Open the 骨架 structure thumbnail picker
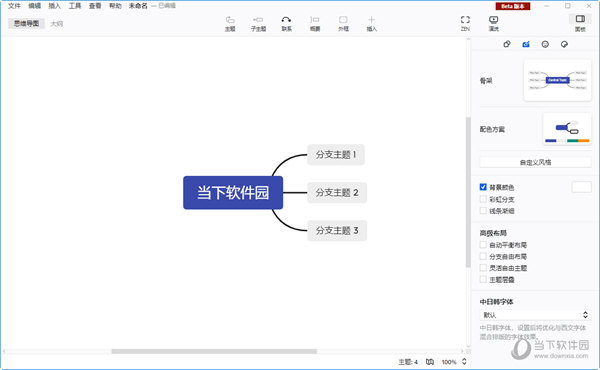 pos(557,80)
